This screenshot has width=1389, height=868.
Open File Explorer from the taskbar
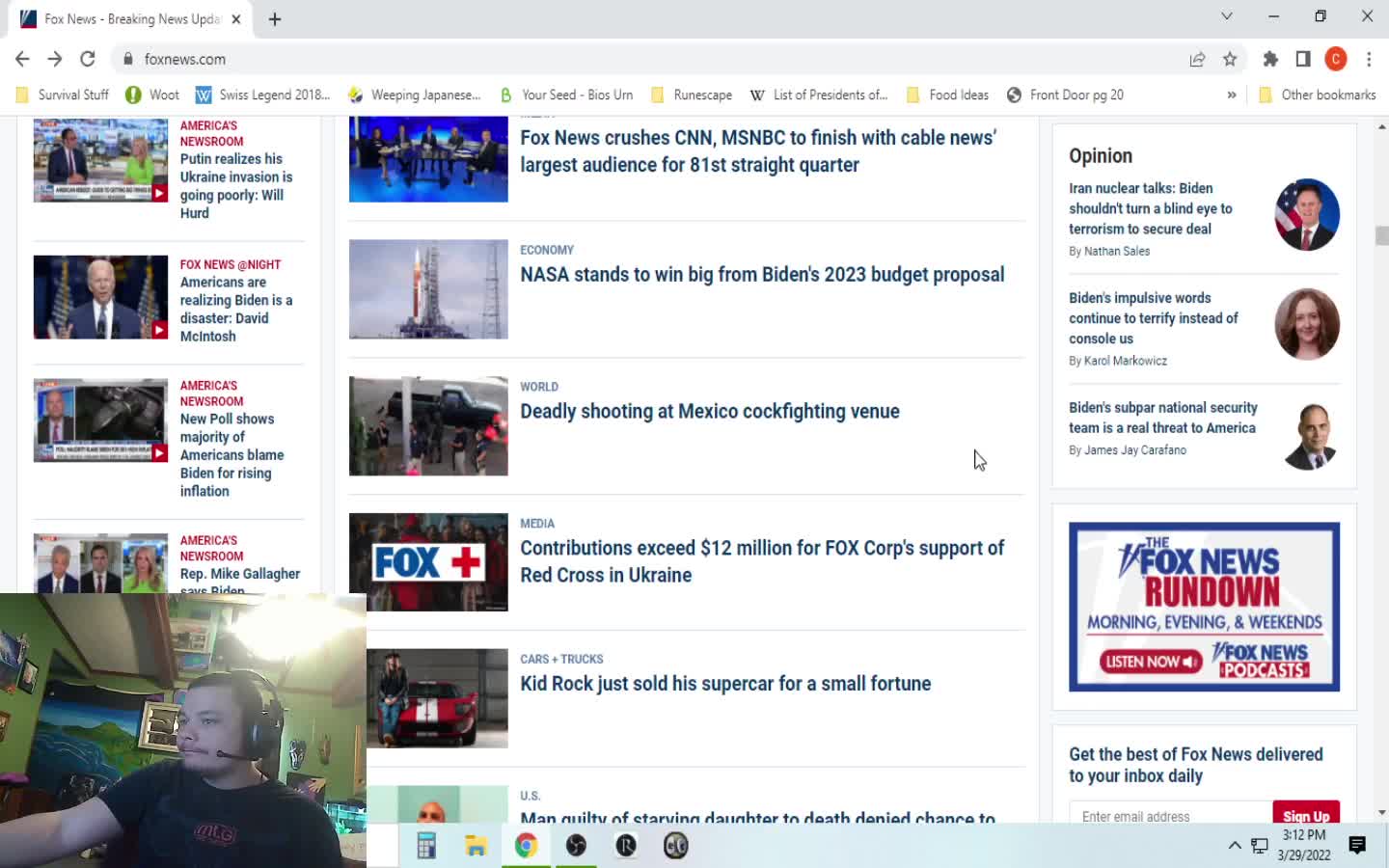[x=476, y=846]
